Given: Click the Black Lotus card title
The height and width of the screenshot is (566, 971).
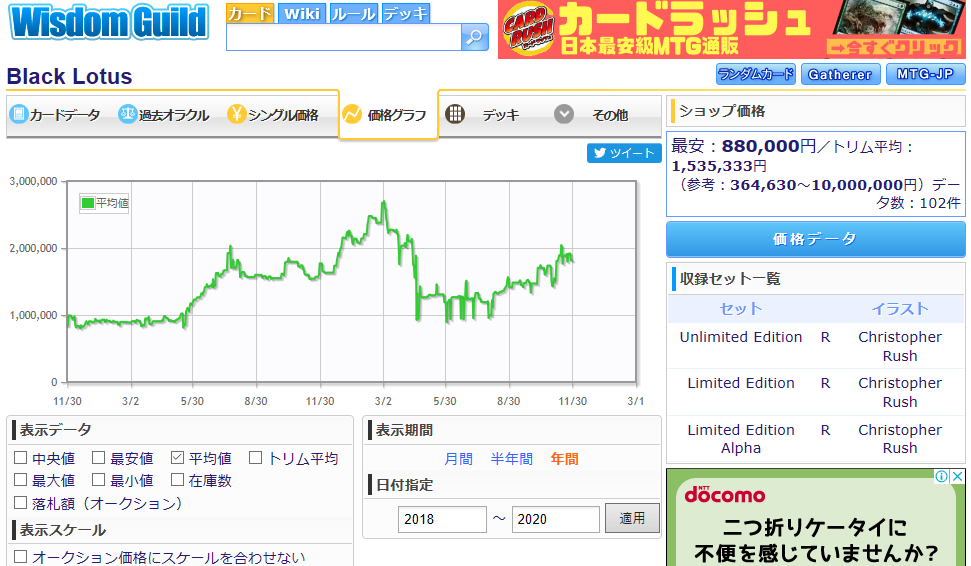Looking at the screenshot, I should [x=69, y=76].
